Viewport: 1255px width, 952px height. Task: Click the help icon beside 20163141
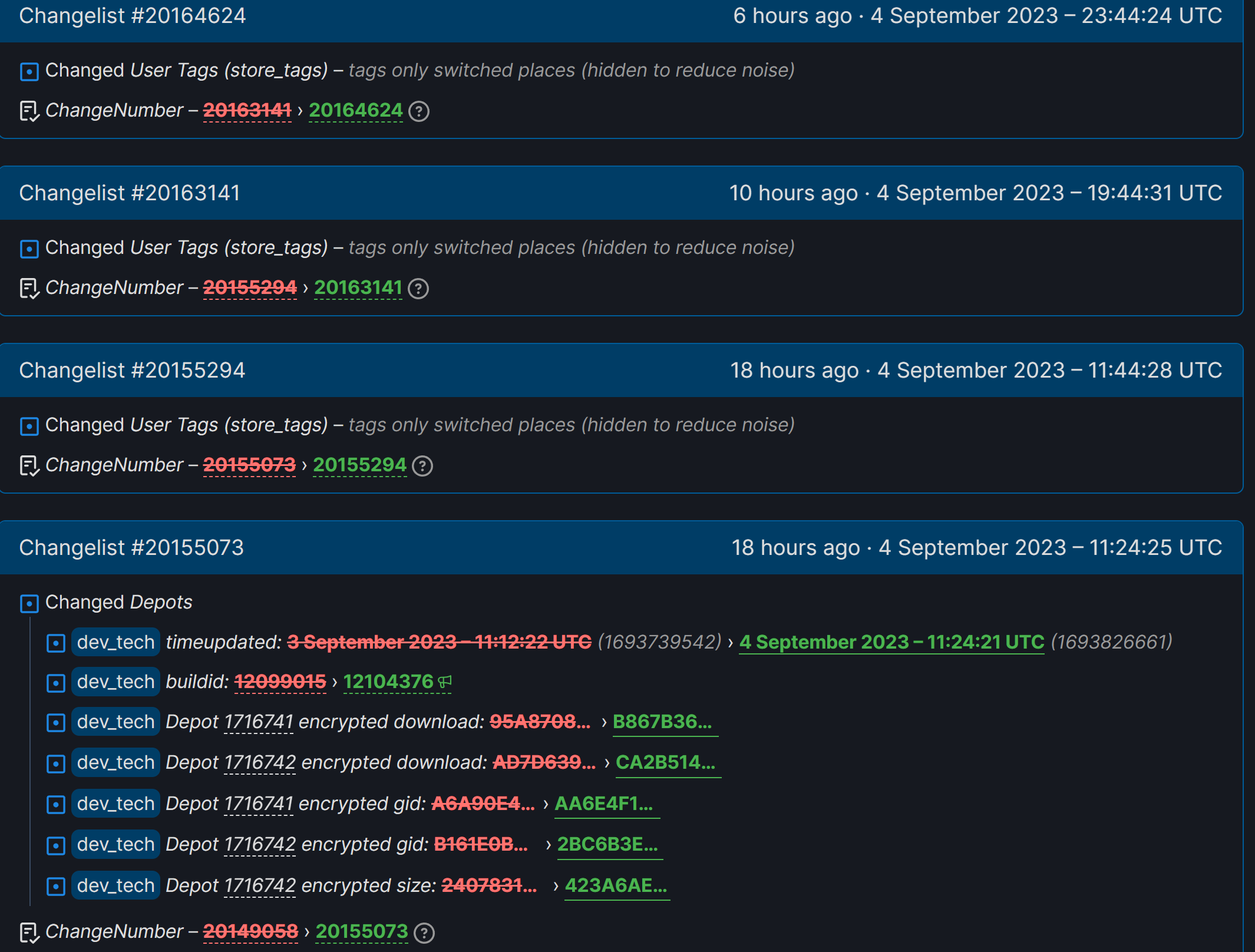point(418,289)
